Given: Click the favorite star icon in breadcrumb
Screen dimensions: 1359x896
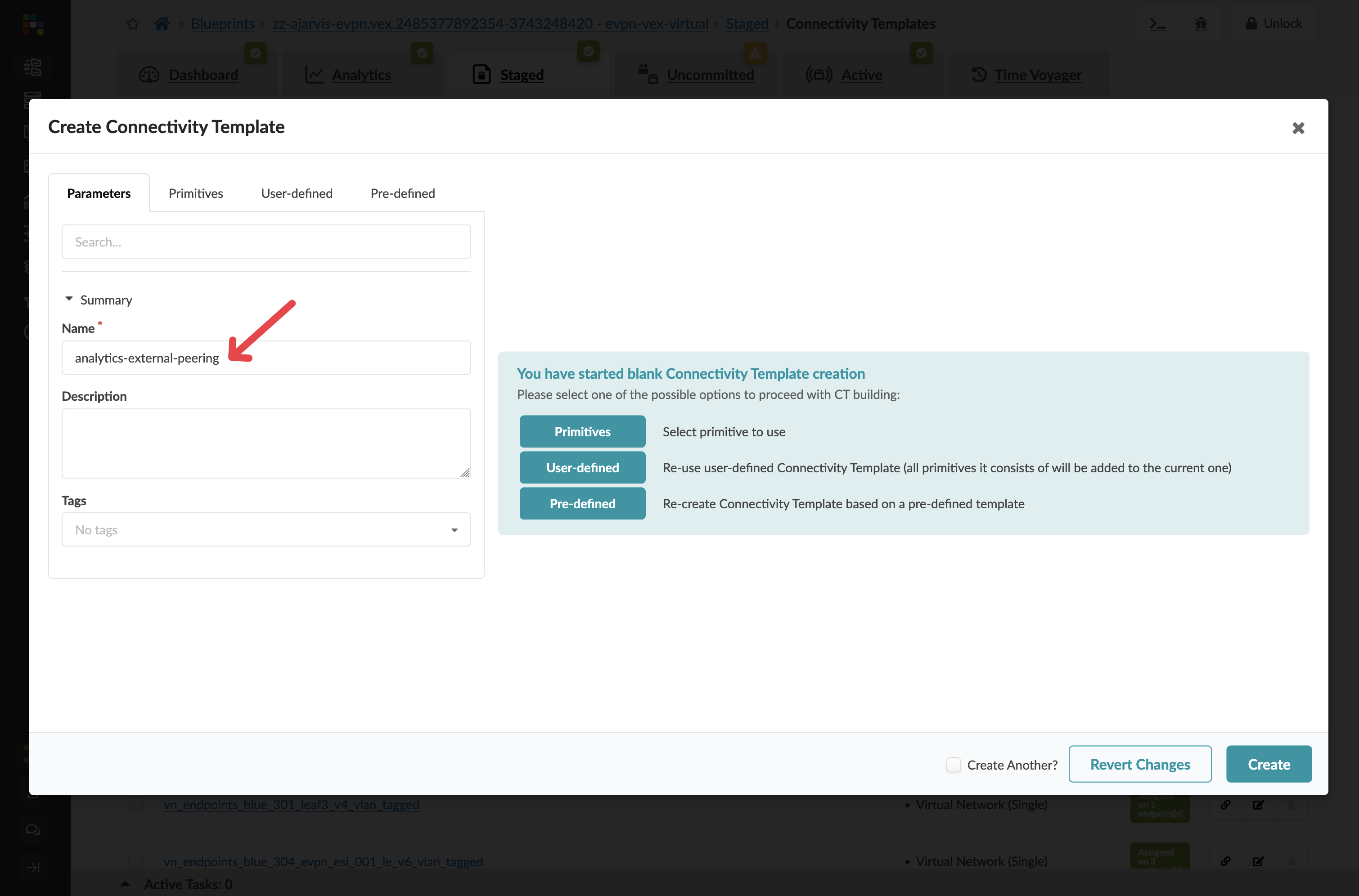Looking at the screenshot, I should [133, 24].
